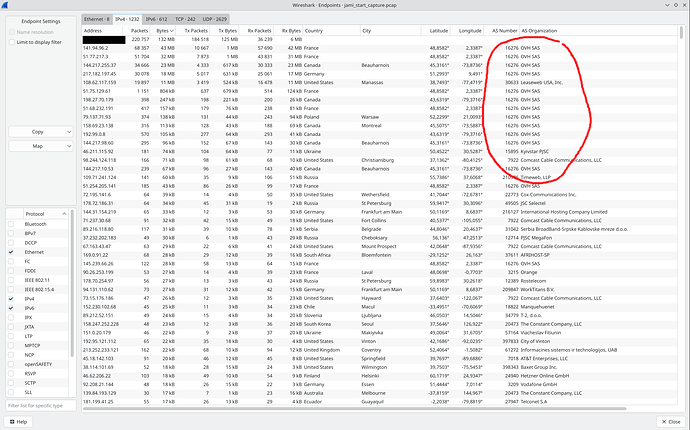Open the TCP · 242 tab

point(185,19)
